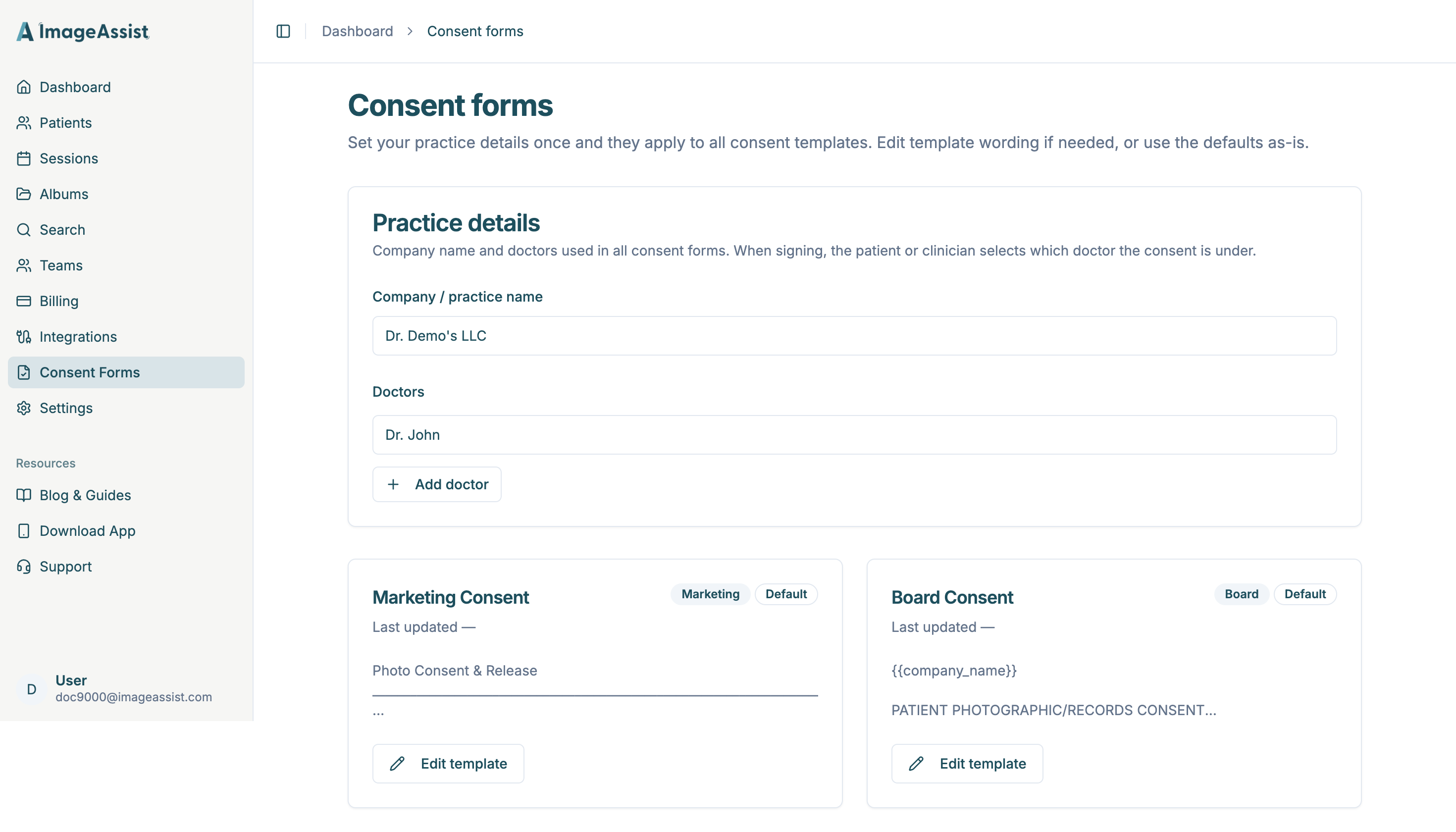Go to Patients in sidebar

pyautogui.click(x=65, y=123)
